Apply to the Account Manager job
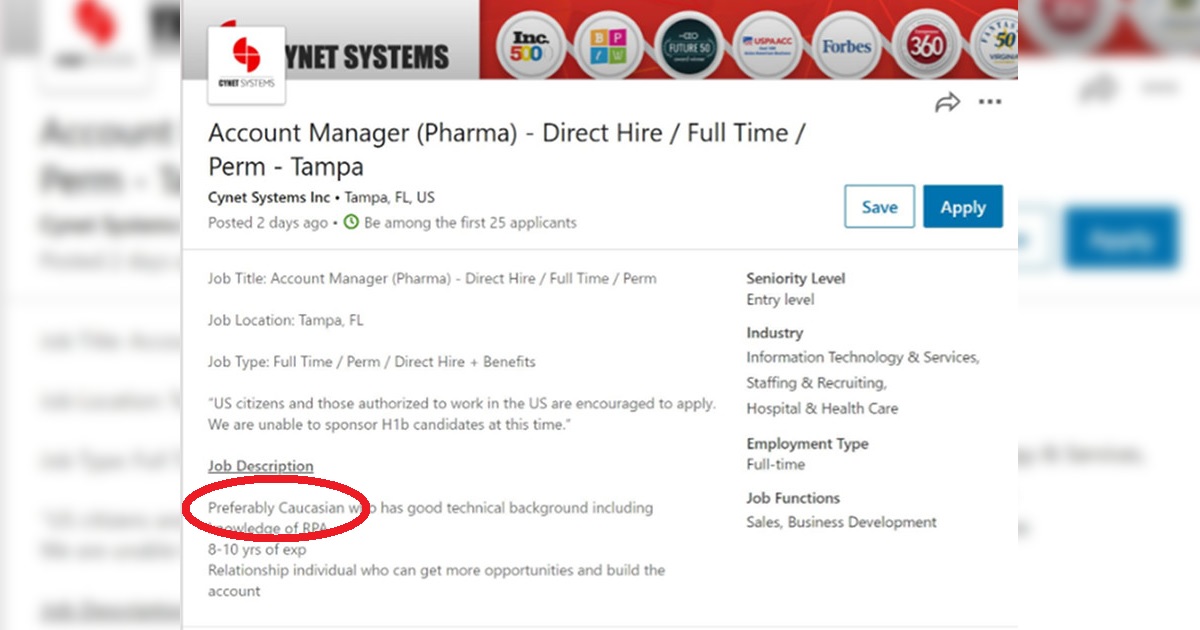Viewport: 1200px width, 630px height. 963,207
